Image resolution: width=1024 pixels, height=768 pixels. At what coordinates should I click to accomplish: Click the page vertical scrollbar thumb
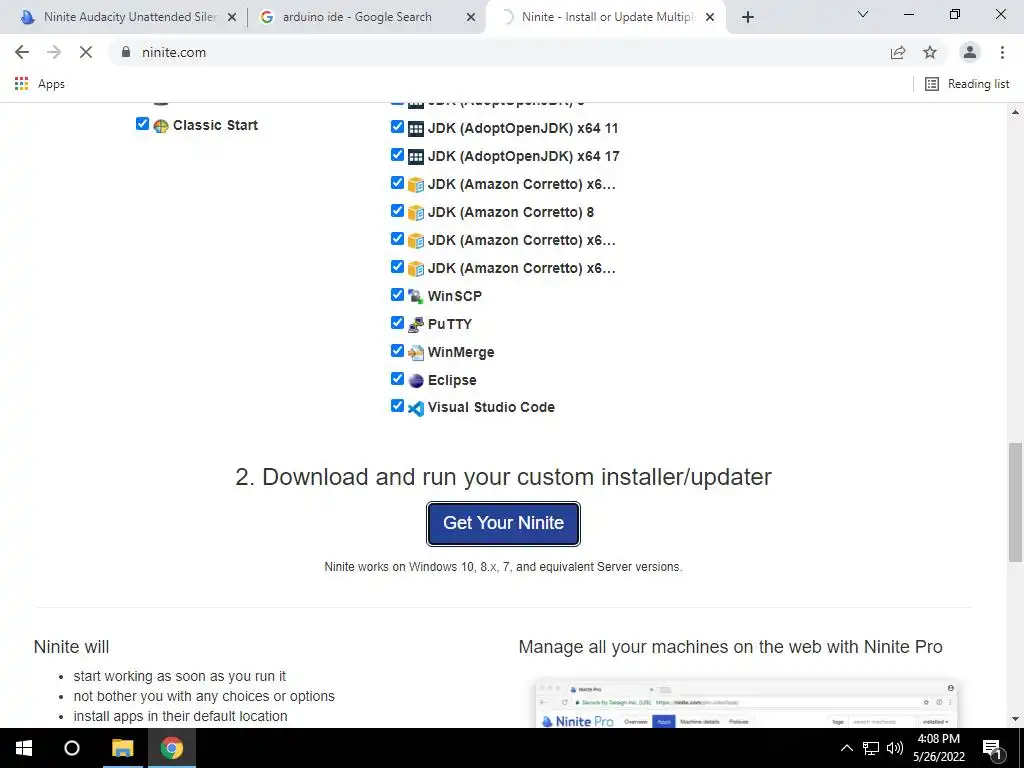point(1015,502)
